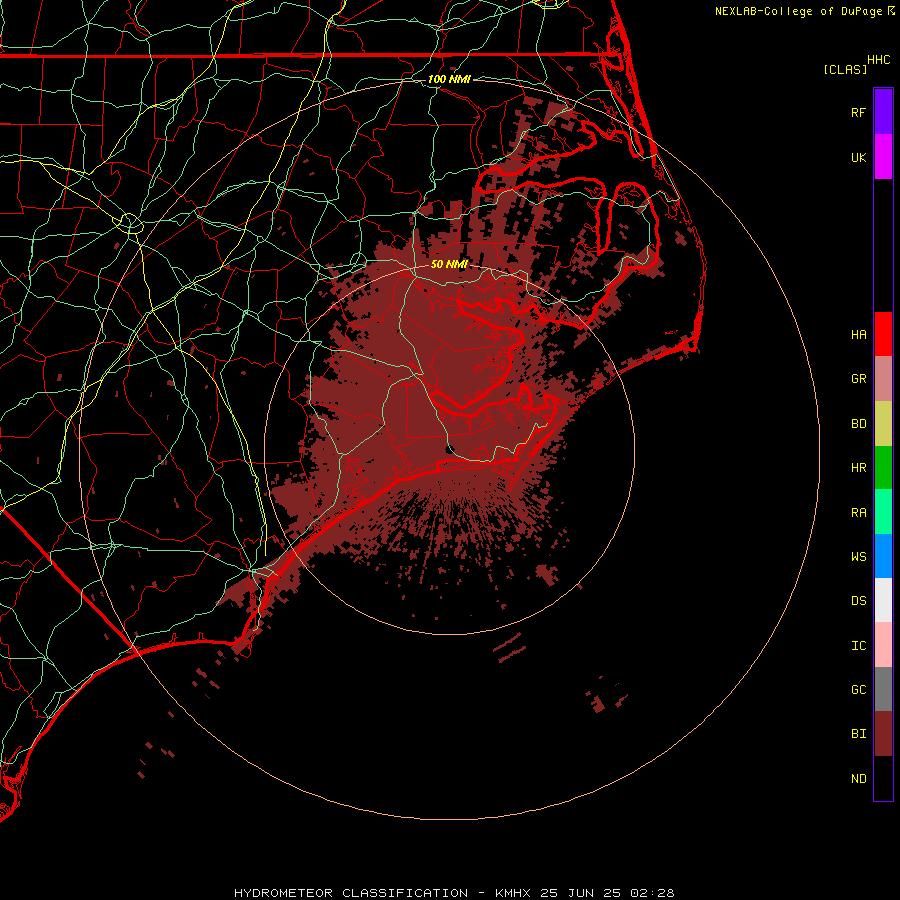Click the 'BD' legend label
The height and width of the screenshot is (900, 900).
859,424
